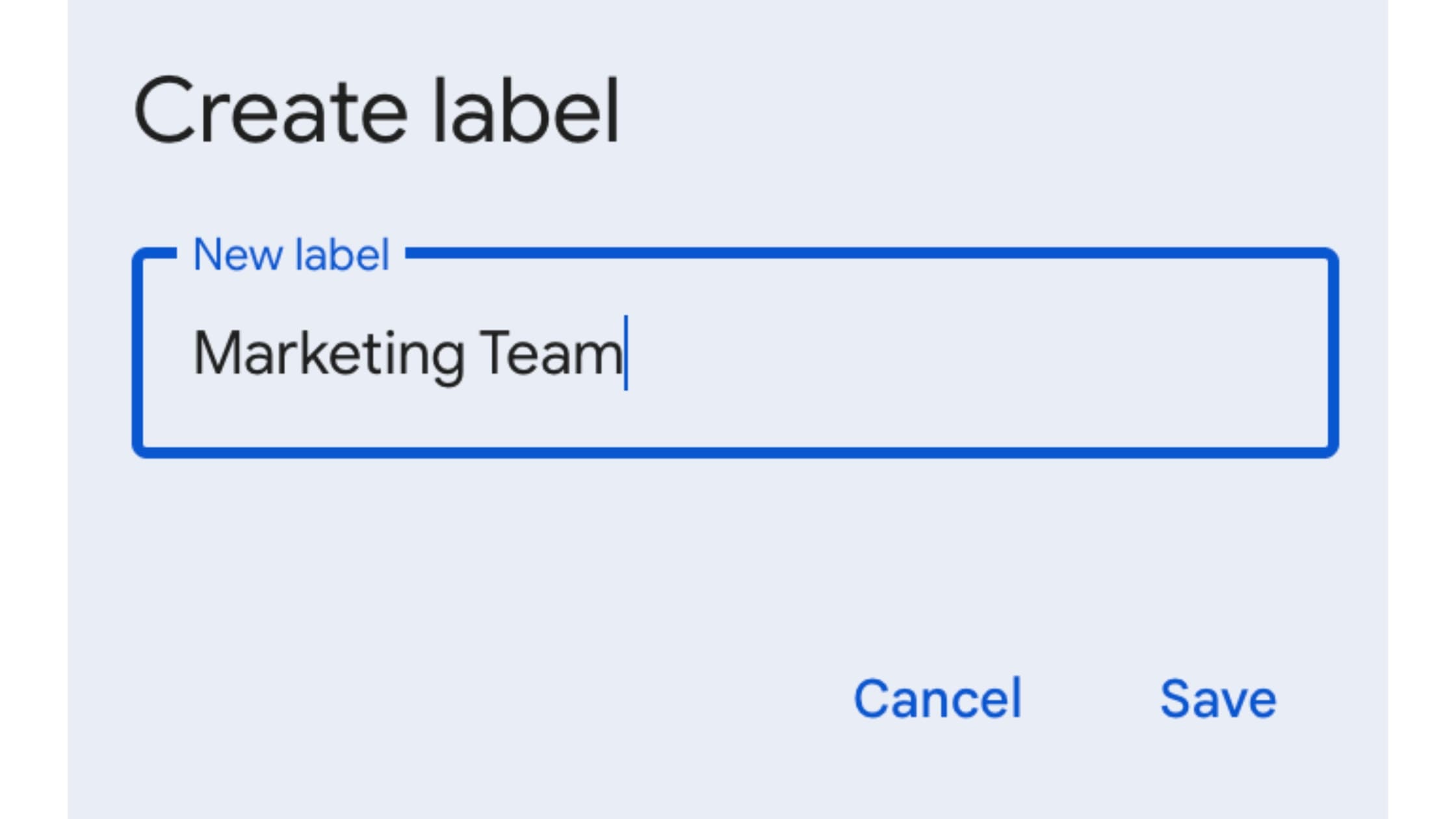Click white margin right of the dialog
The image size is (1456, 819).
pos(1422,409)
